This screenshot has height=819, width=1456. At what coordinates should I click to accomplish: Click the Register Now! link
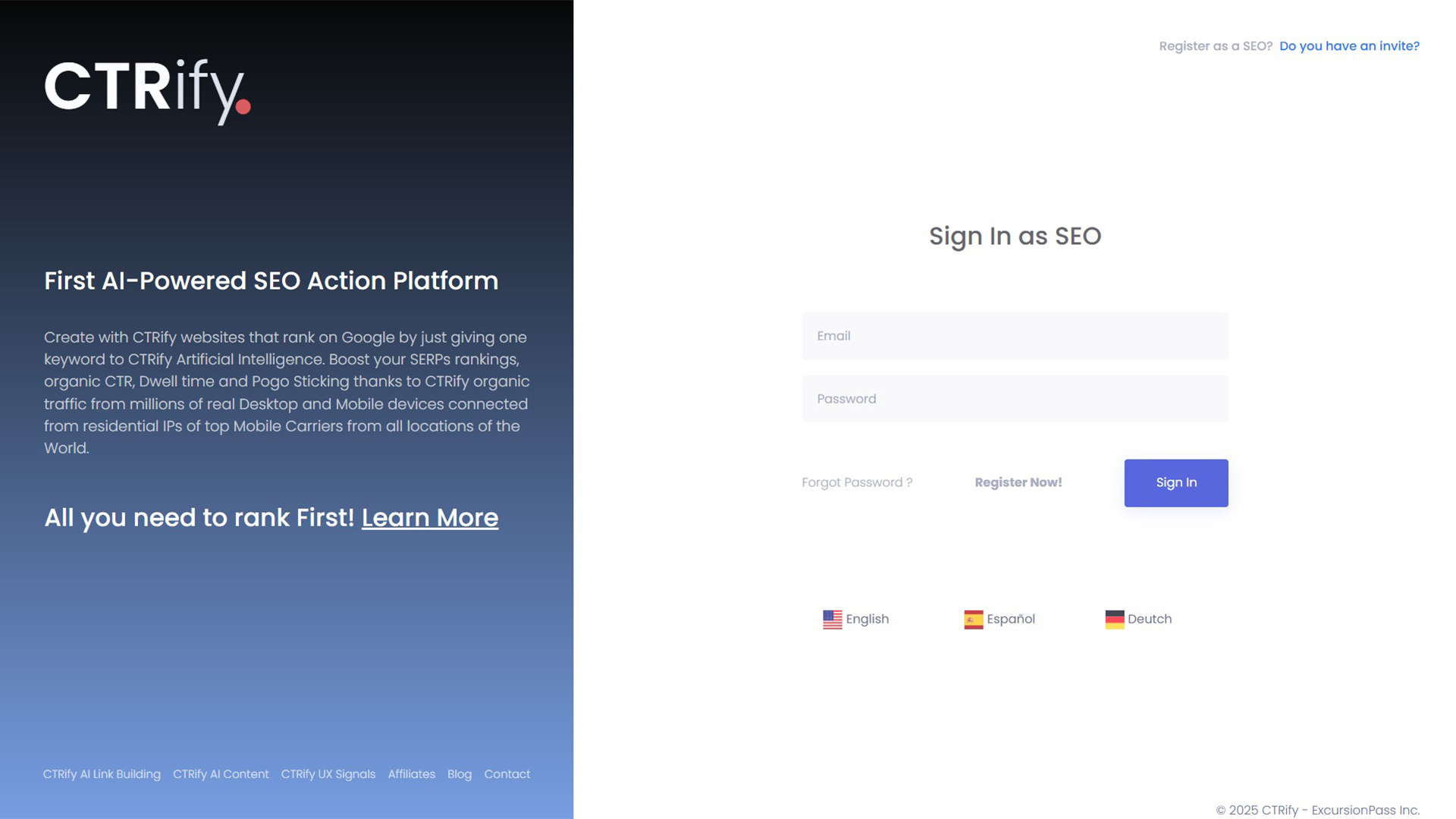pos(1018,482)
